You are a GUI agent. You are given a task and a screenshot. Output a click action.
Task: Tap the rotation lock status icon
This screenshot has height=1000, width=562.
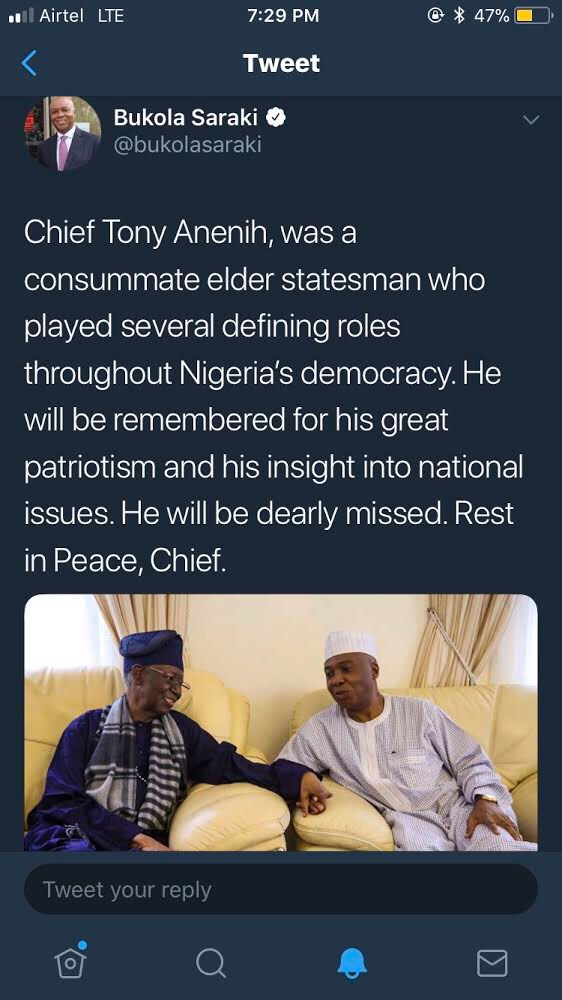(436, 15)
